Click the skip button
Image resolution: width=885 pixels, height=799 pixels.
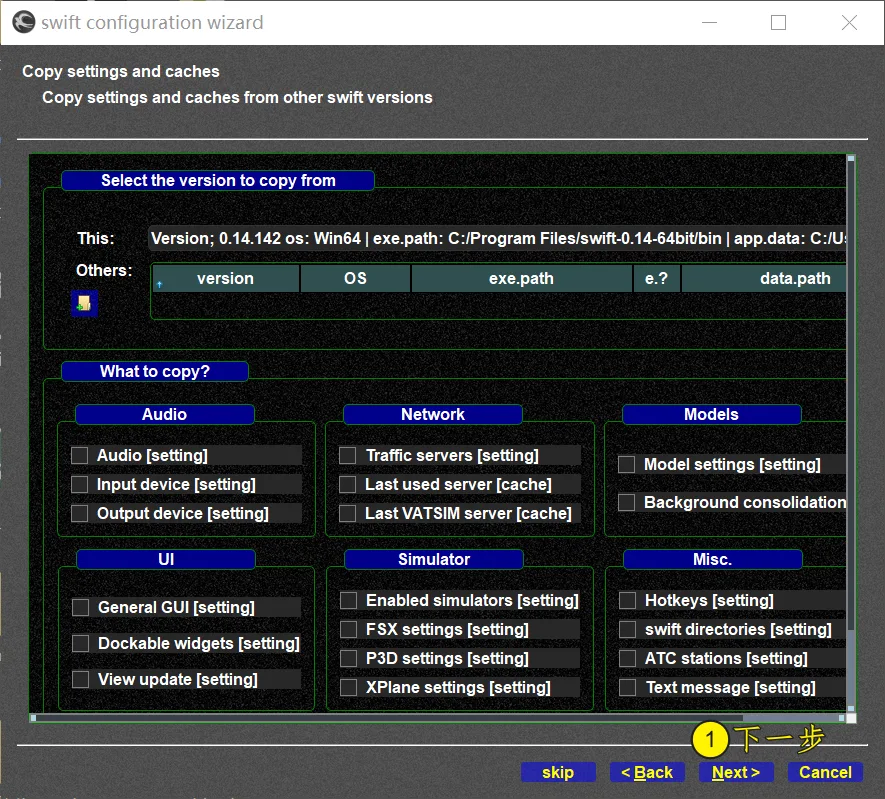click(x=558, y=772)
